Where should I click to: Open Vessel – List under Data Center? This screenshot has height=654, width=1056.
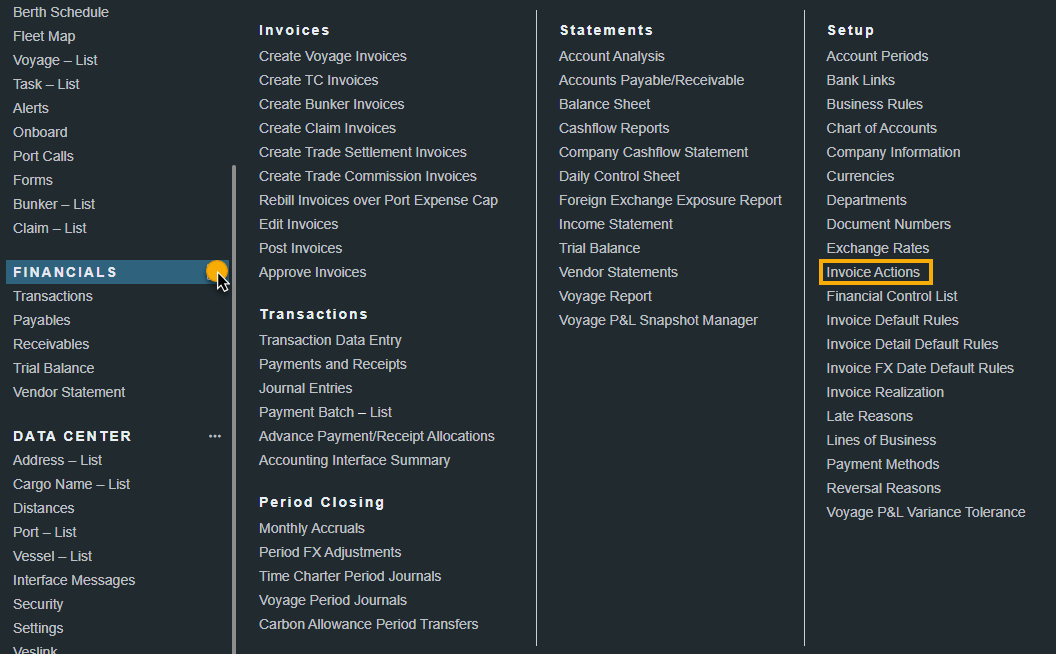click(x=52, y=556)
